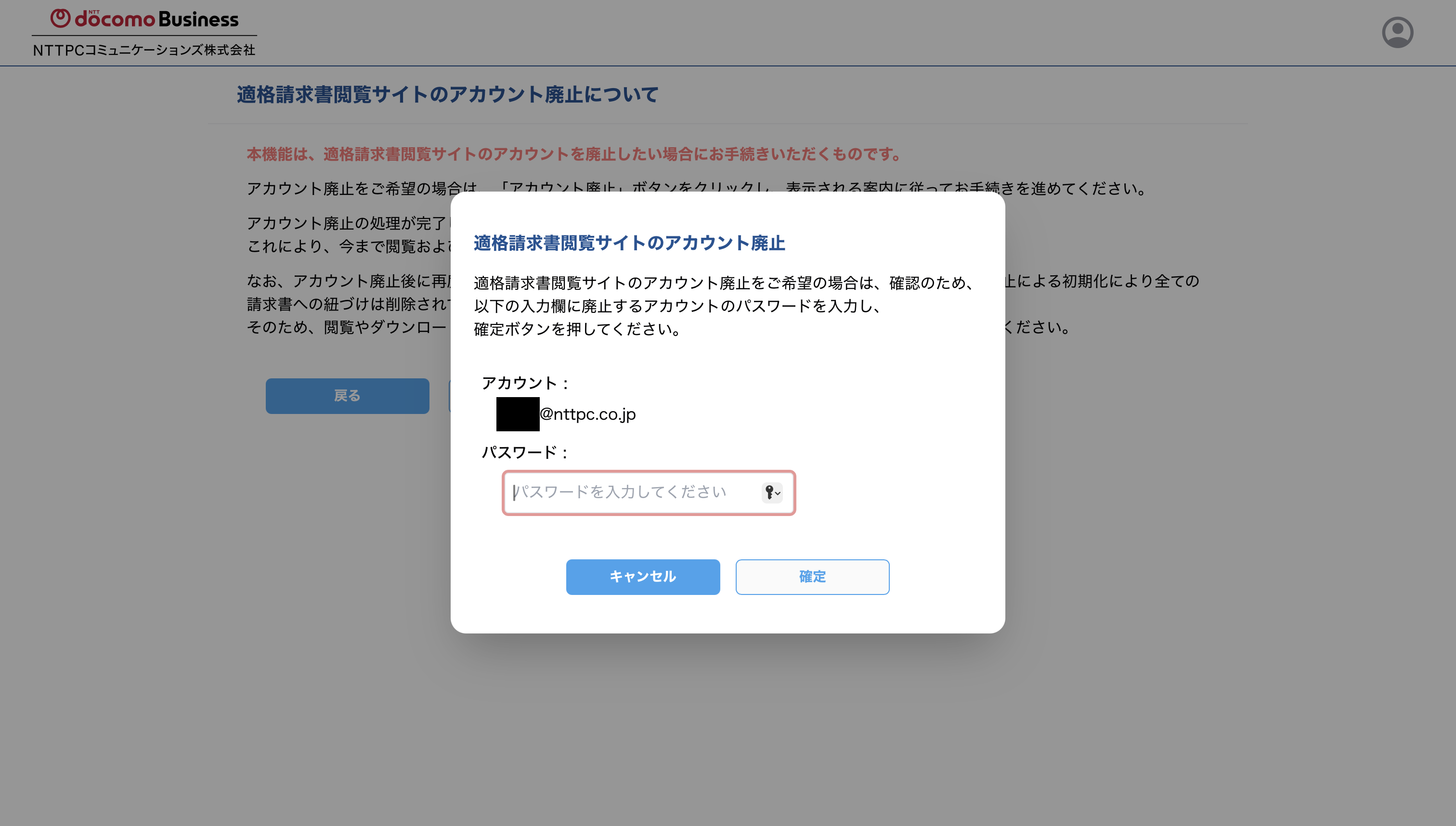The height and width of the screenshot is (826, 1456).
Task: Click the パスワード： label
Action: tap(525, 452)
